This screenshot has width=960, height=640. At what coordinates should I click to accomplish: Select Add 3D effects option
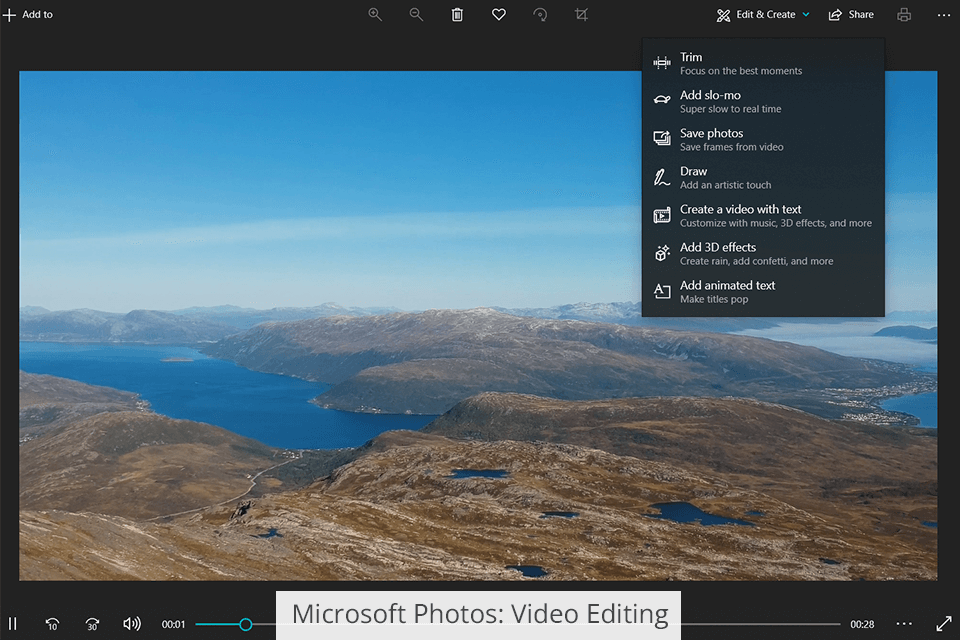[x=762, y=253]
